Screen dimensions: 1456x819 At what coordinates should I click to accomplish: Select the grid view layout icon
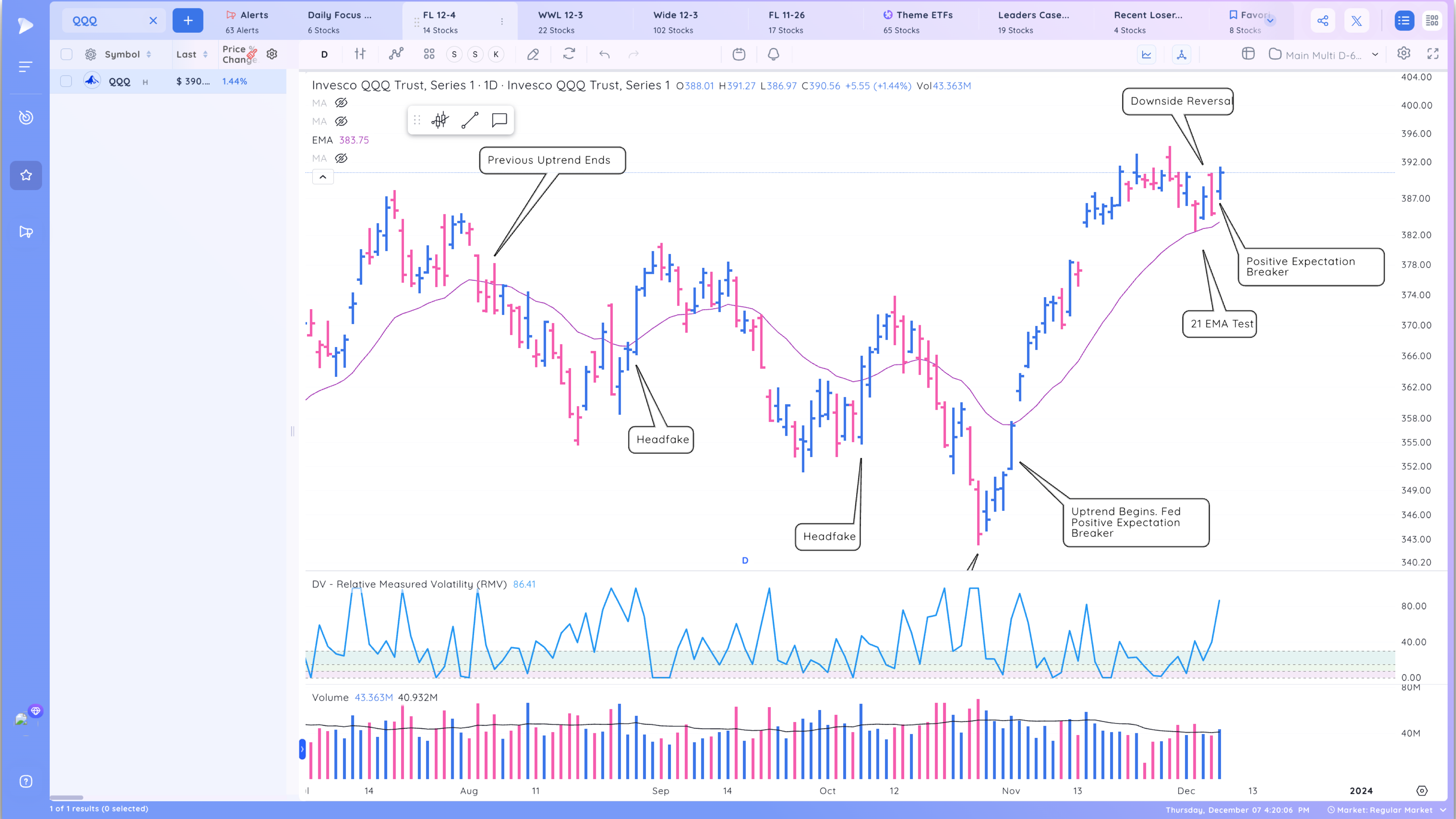click(1432, 21)
